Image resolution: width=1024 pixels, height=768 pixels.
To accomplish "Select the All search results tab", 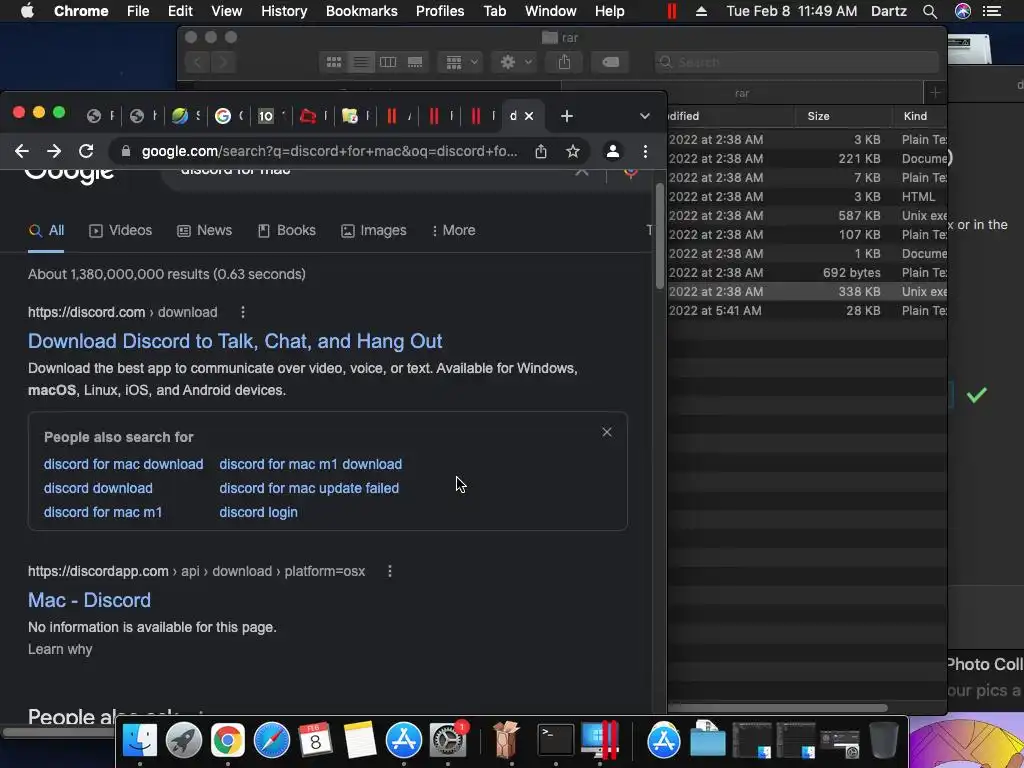I will (x=46, y=231).
